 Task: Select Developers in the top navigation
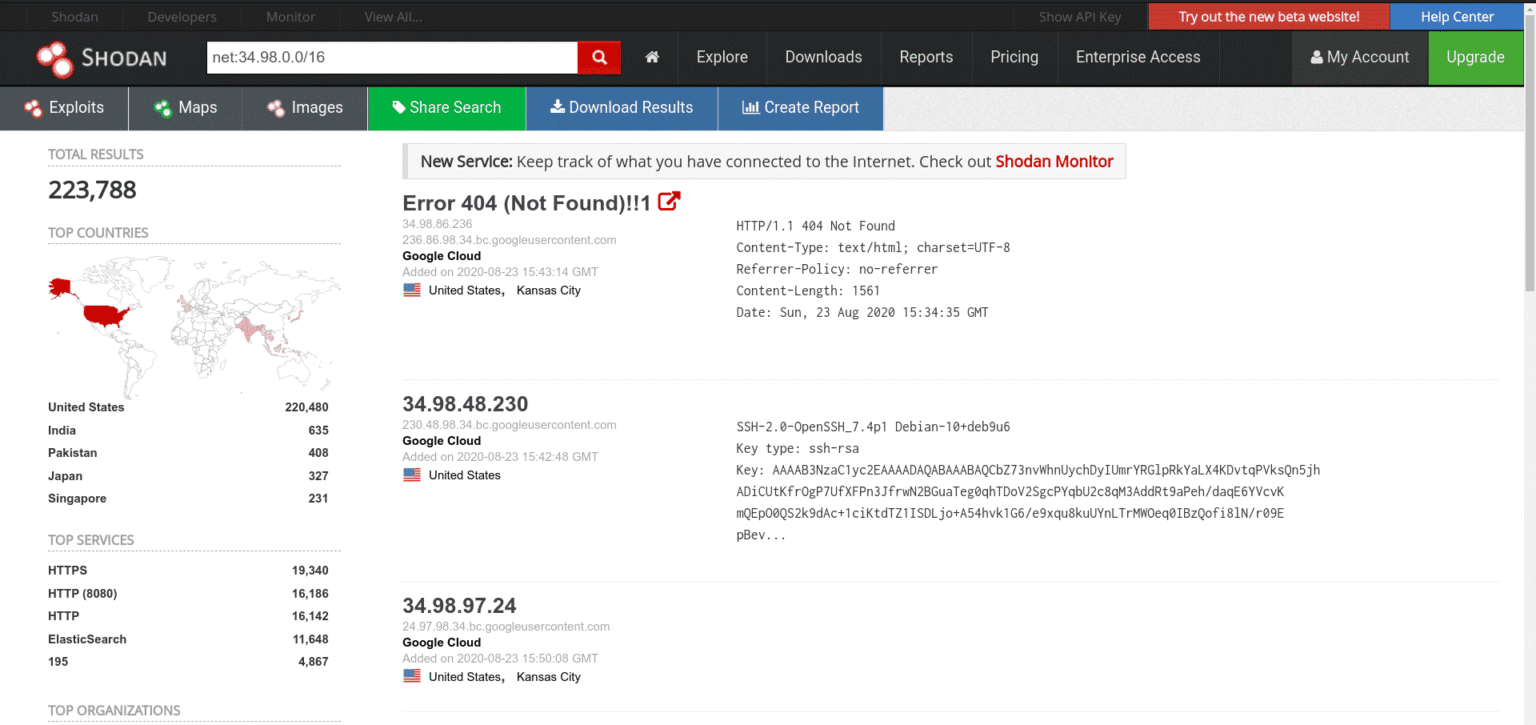181,16
